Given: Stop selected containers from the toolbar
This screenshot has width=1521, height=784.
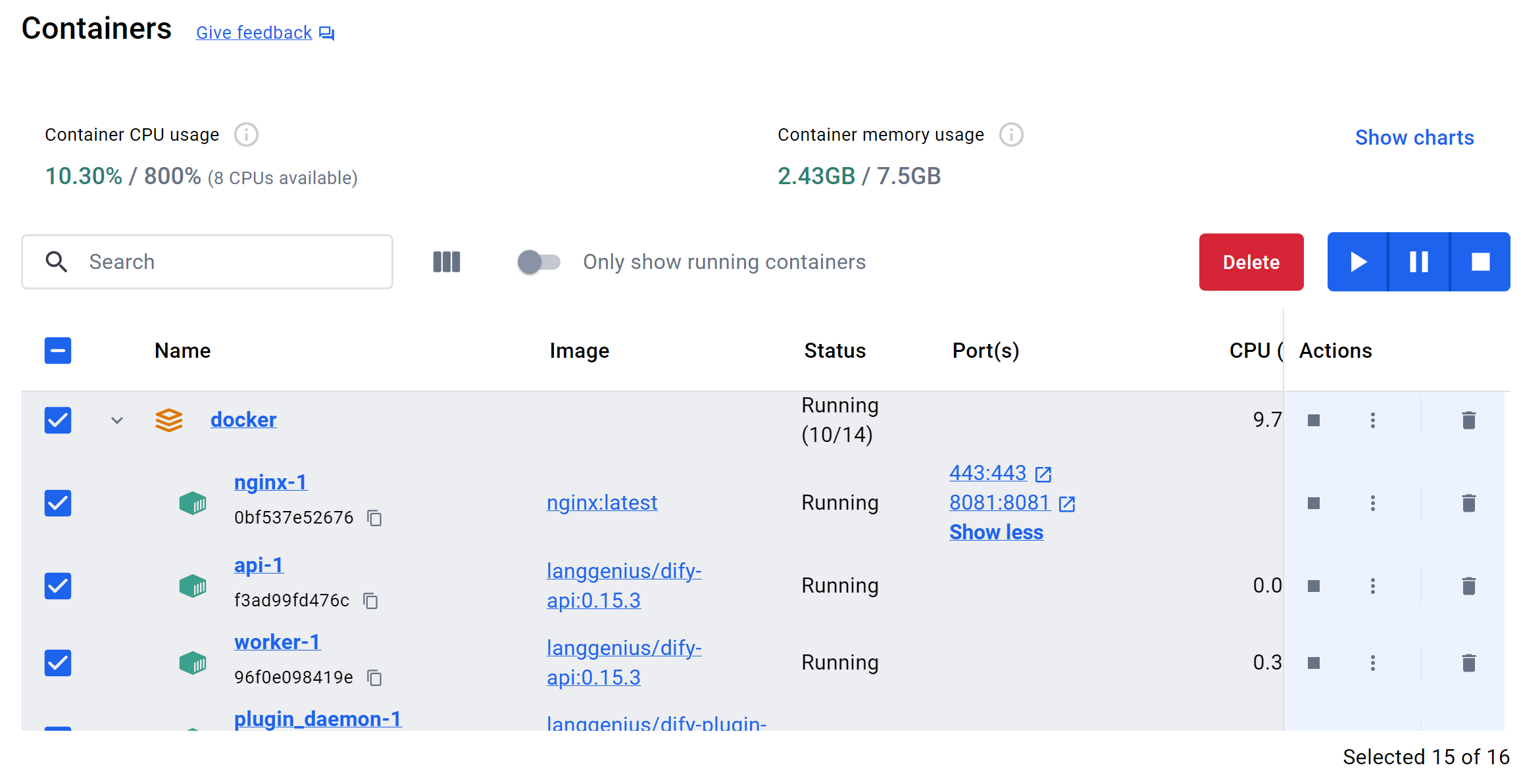Looking at the screenshot, I should pyautogui.click(x=1481, y=262).
